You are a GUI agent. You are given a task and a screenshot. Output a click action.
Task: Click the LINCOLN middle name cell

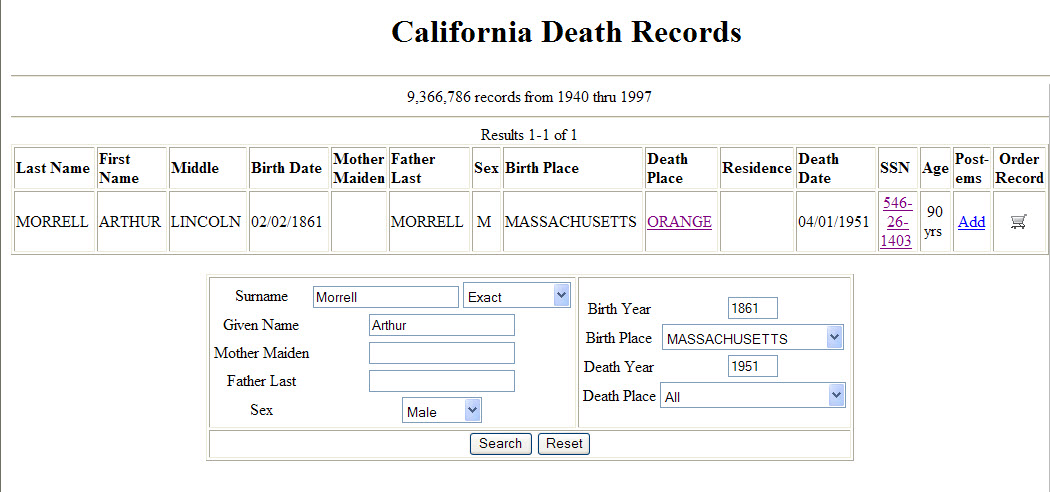point(206,222)
